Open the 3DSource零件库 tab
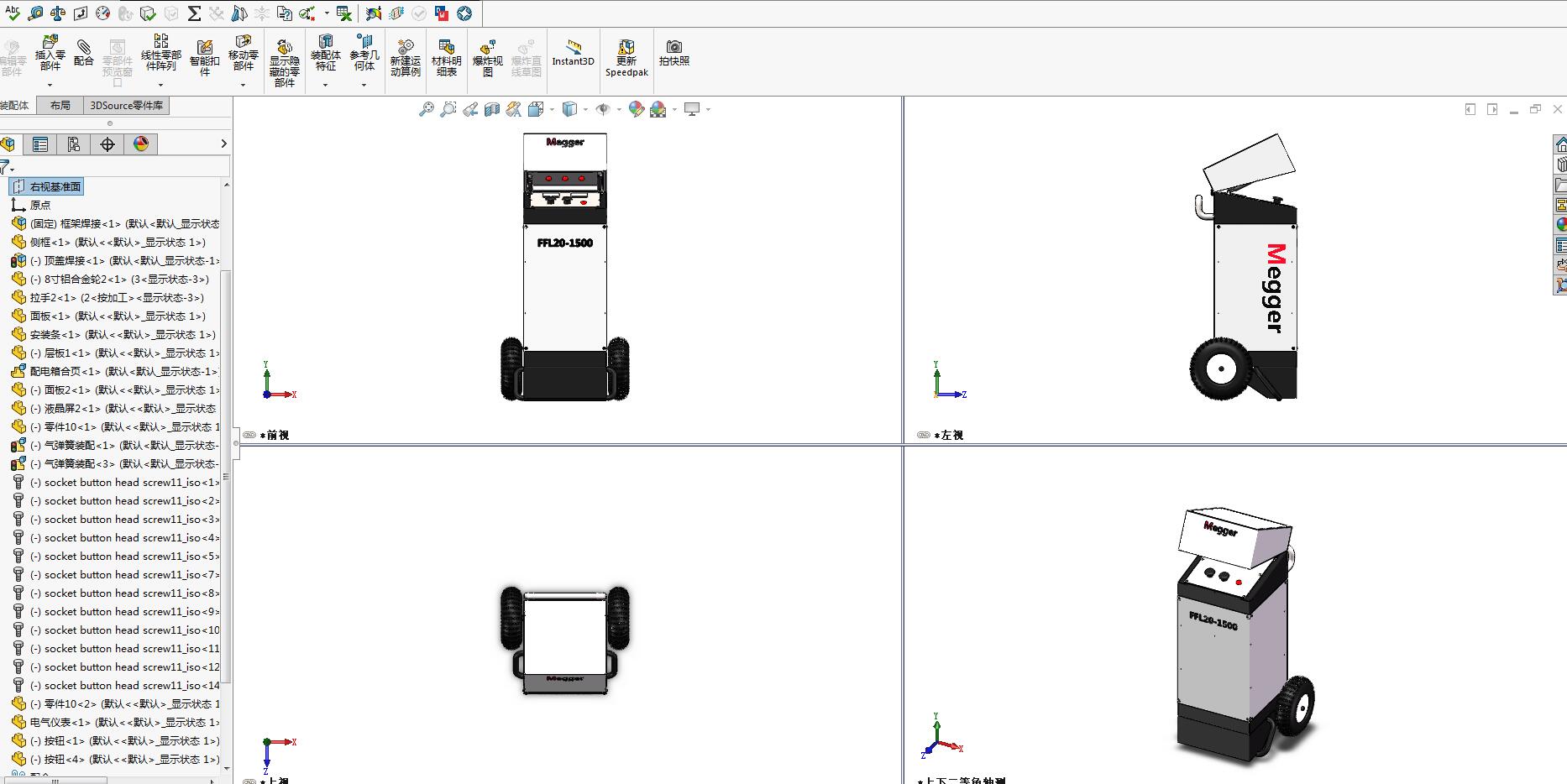This screenshot has width=1567, height=784. (x=127, y=106)
